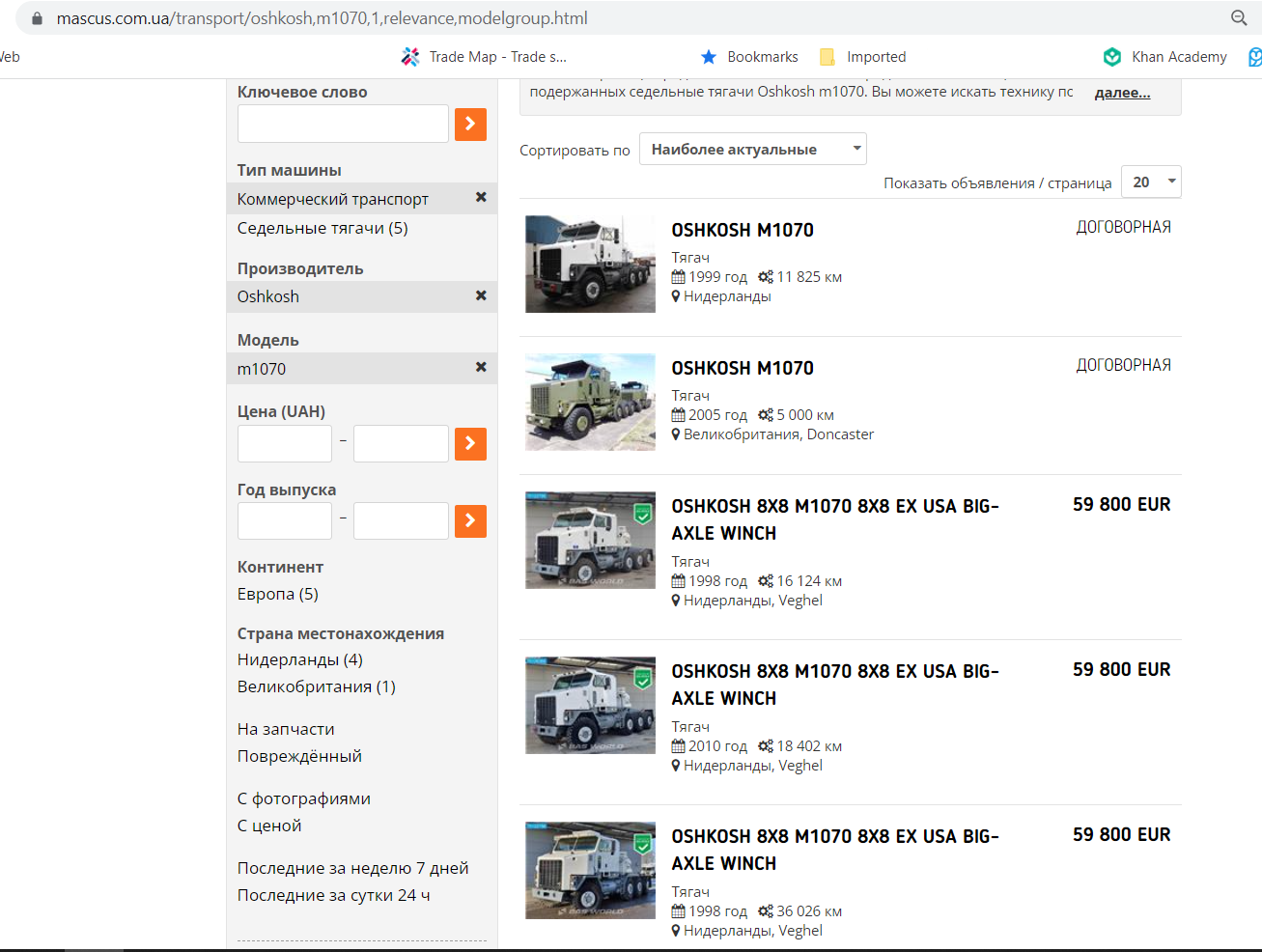Filter by Великобритания (1)
1262x952 pixels.
(317, 686)
